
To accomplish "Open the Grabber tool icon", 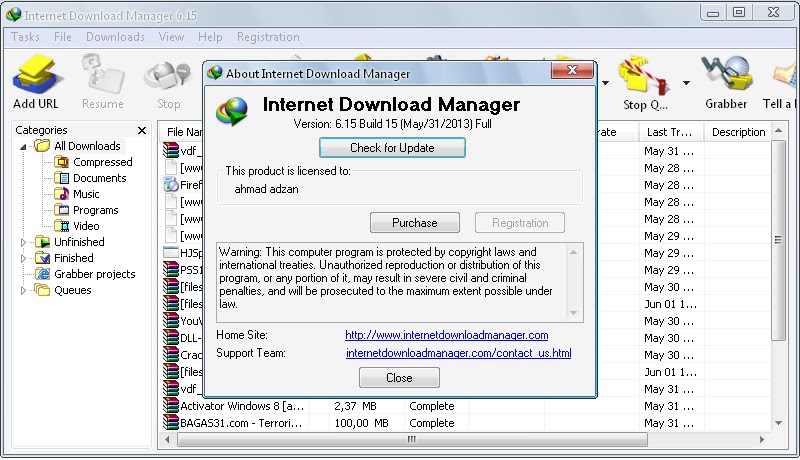I will tap(727, 75).
